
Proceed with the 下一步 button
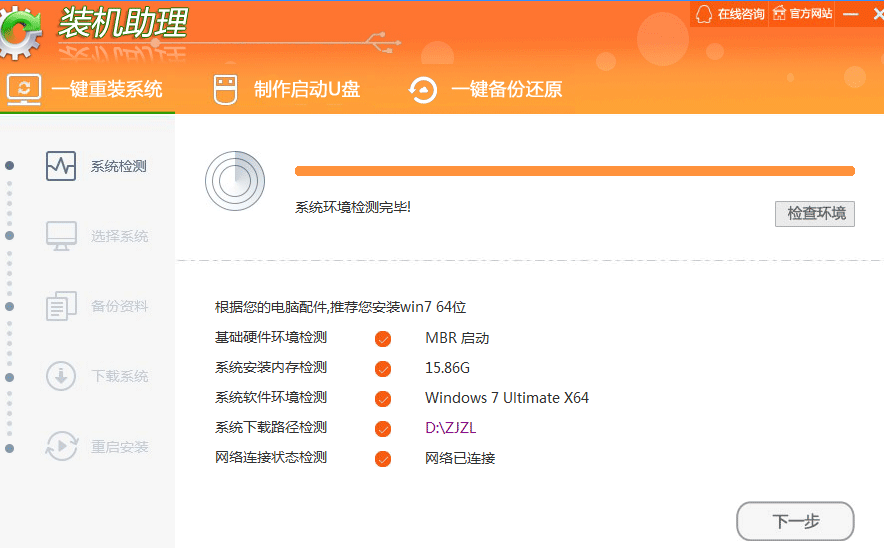[x=795, y=521]
